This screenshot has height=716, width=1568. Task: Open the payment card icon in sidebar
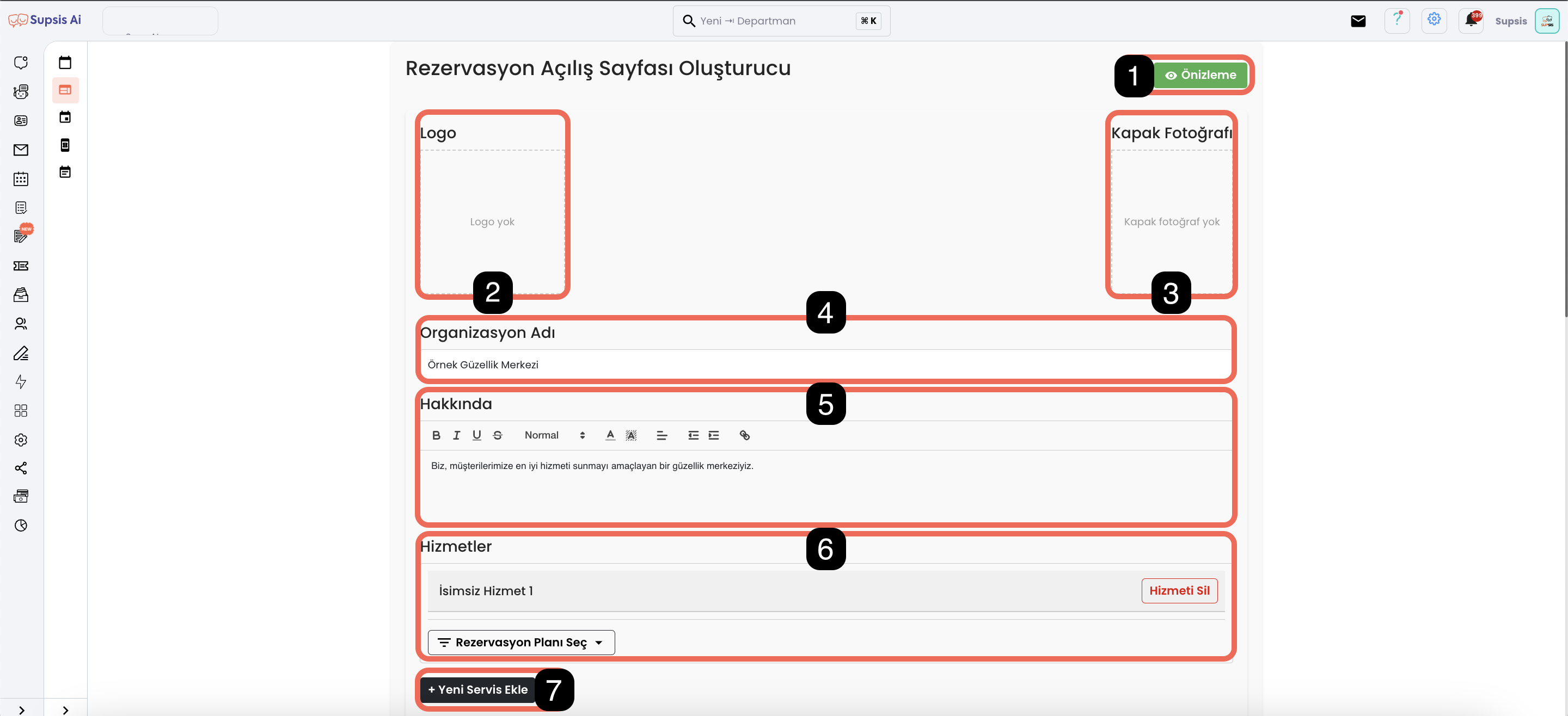pyautogui.click(x=21, y=496)
